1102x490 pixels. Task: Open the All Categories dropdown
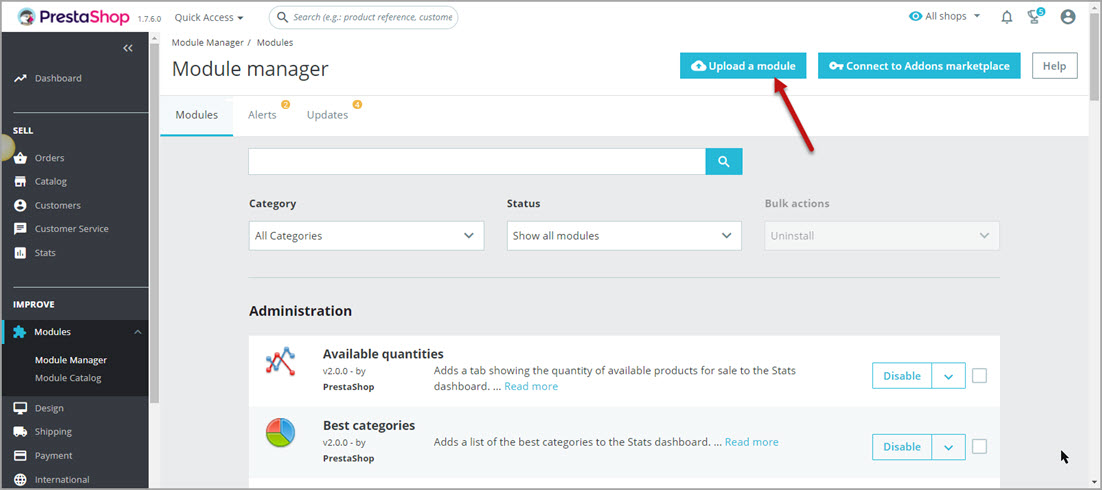tap(366, 236)
